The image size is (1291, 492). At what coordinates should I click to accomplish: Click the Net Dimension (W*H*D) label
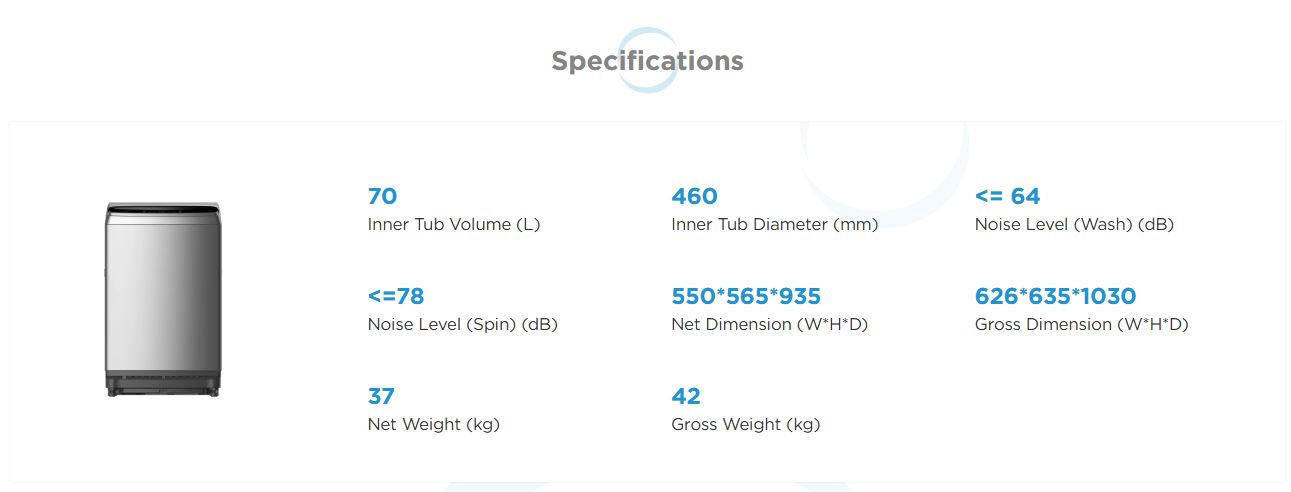[x=770, y=325]
